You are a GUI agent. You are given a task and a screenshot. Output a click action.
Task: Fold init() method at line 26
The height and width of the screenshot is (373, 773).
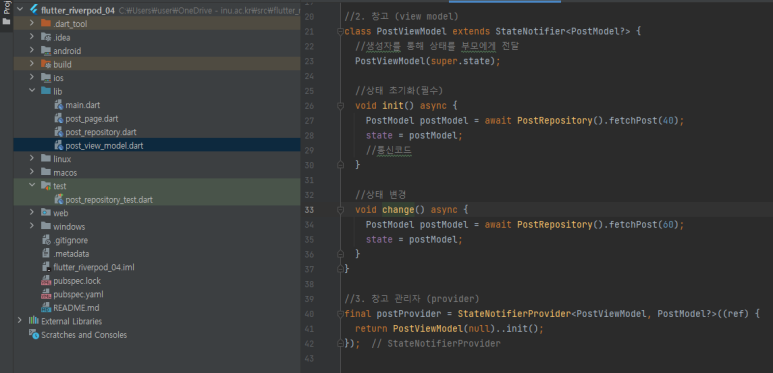(340, 105)
